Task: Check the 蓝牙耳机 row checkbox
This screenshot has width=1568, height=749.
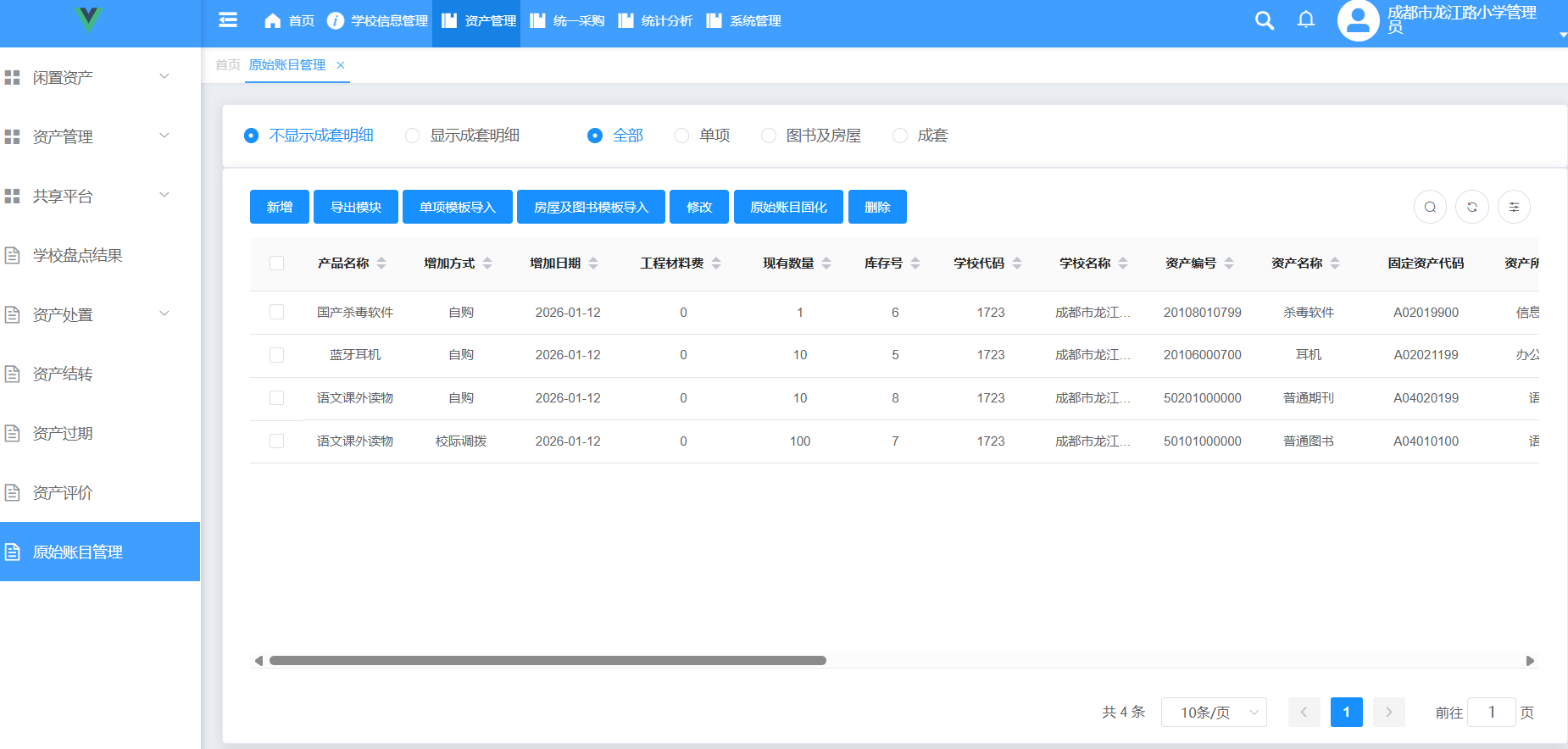Action: pyautogui.click(x=276, y=355)
